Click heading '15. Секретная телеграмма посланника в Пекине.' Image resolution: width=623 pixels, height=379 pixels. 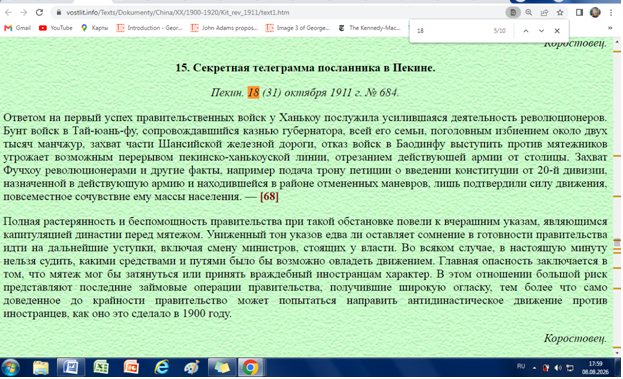point(306,68)
